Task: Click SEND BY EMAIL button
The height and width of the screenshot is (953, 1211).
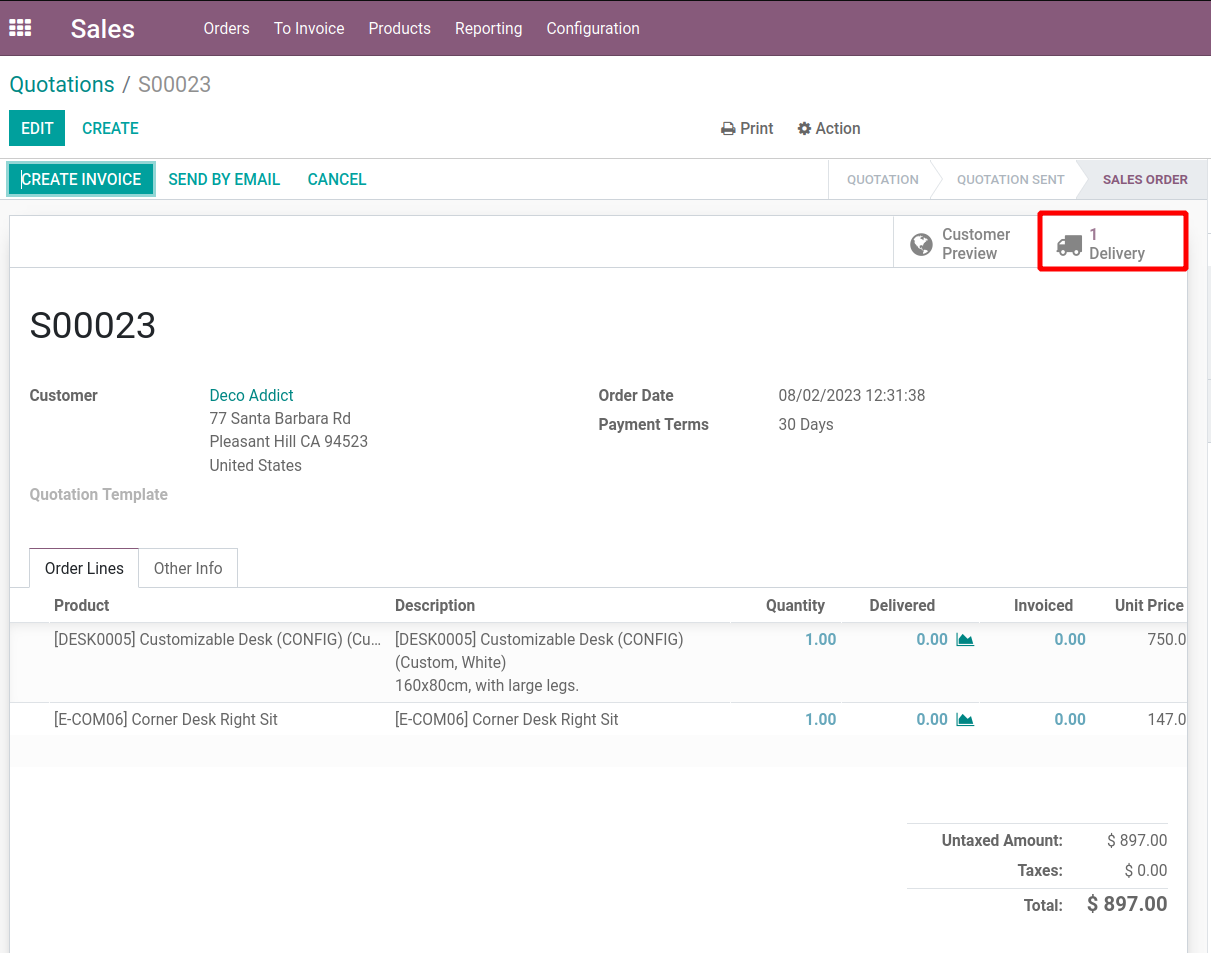Action: pos(224,179)
